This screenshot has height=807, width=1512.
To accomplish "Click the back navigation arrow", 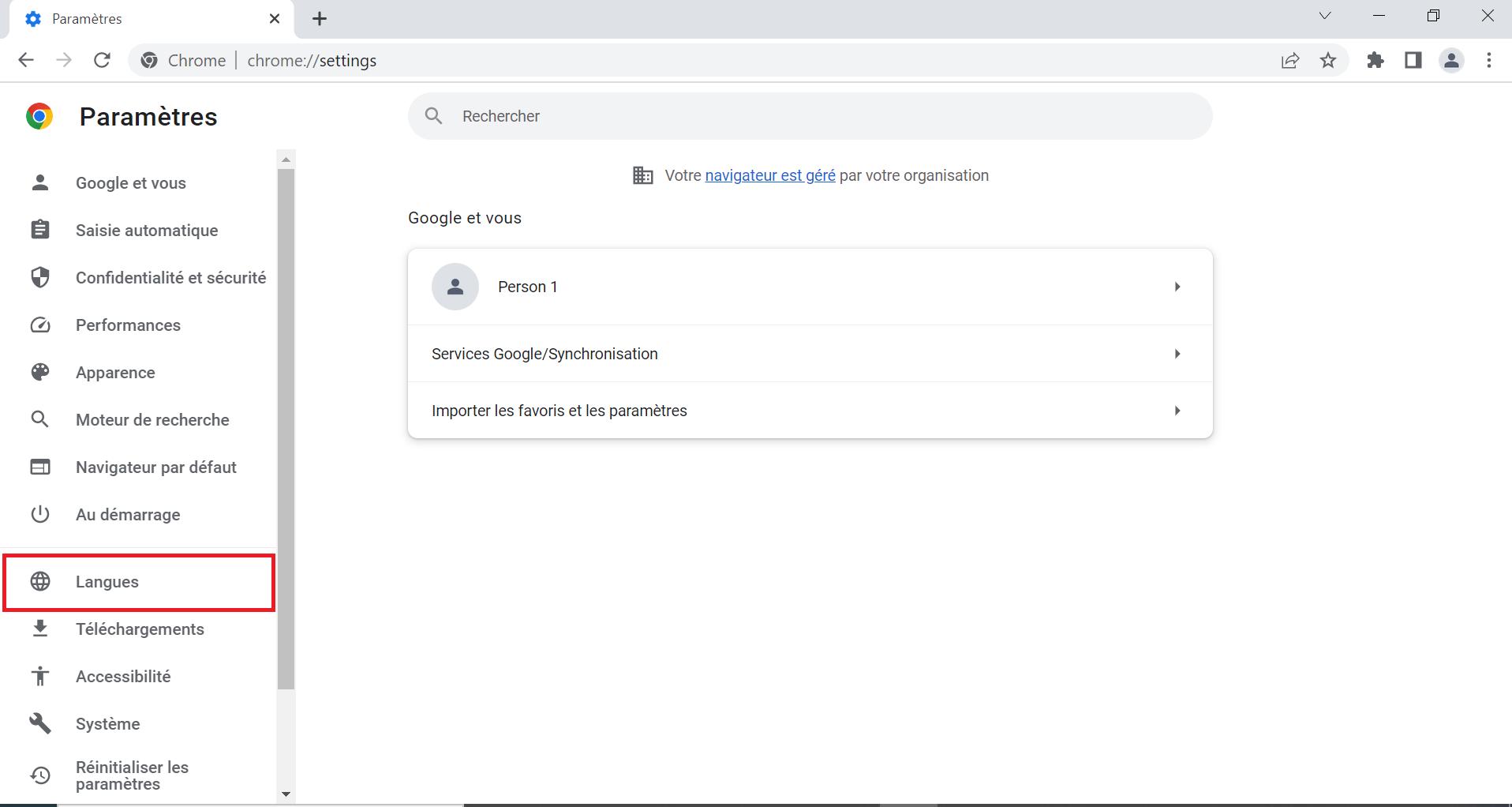I will 26,61.
